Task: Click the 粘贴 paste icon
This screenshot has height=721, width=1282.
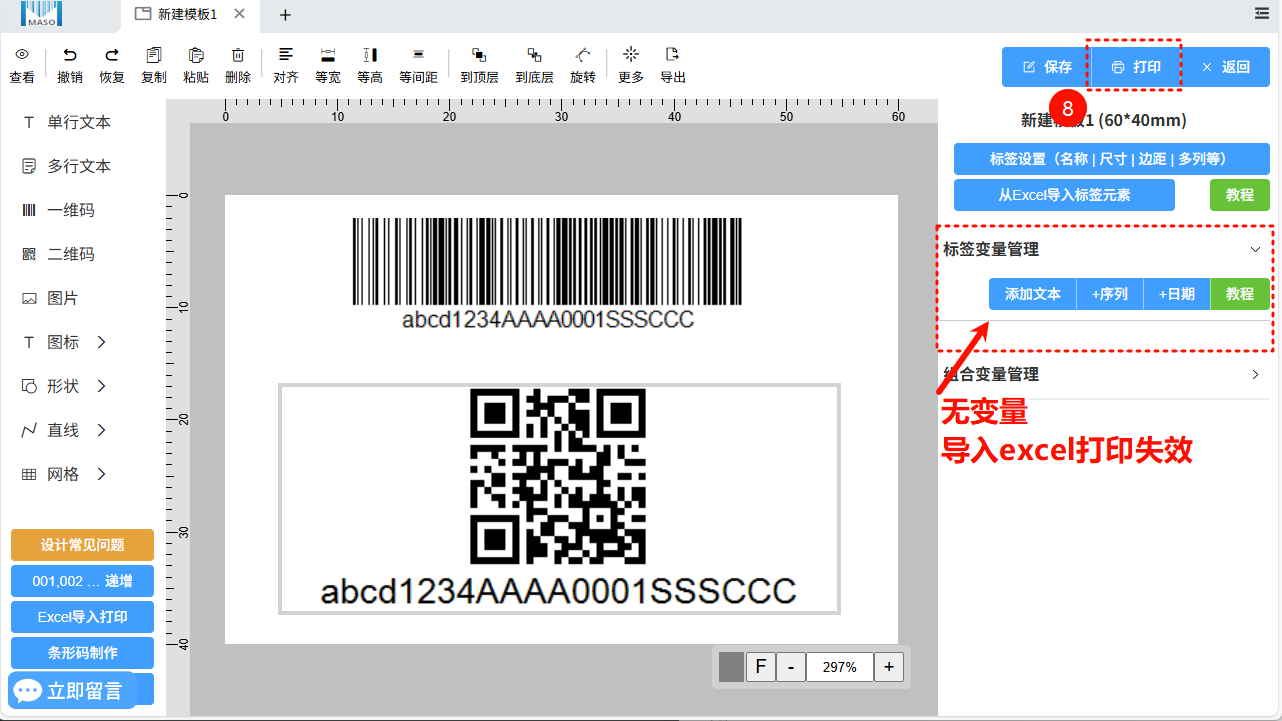Action: tap(196, 55)
